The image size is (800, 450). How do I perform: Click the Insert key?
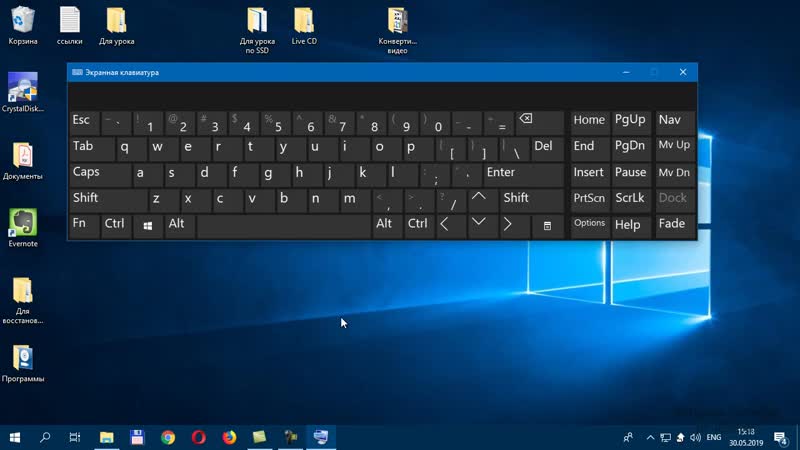(x=590, y=174)
